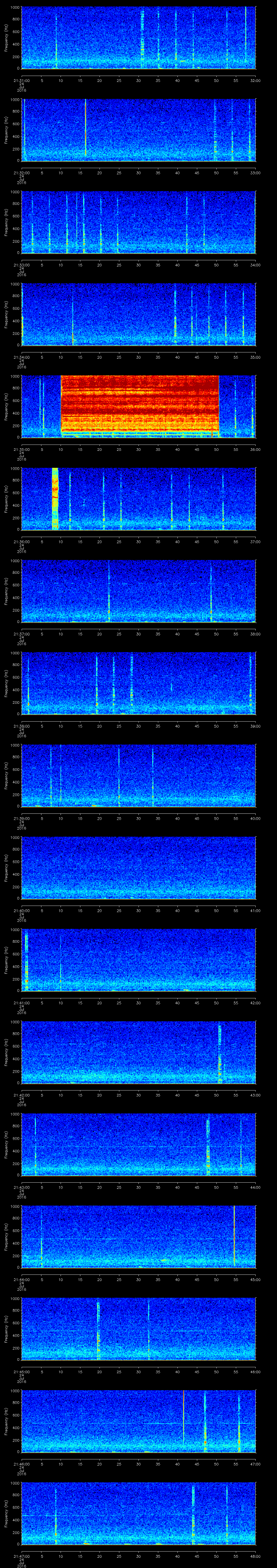This screenshot has height=1568, width=277.
Task: Click the Frequency (Hz) axis label of the 21:31 panel
Action: pyautogui.click(x=6, y=38)
